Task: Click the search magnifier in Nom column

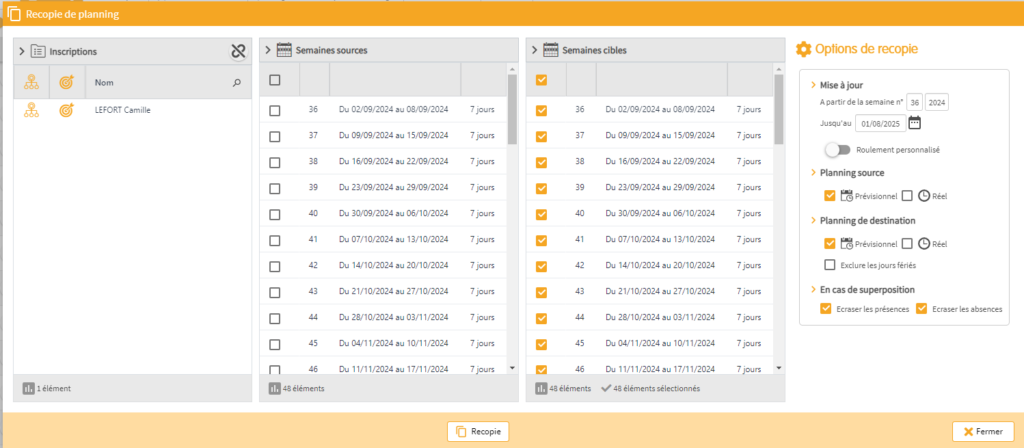Action: [x=237, y=83]
